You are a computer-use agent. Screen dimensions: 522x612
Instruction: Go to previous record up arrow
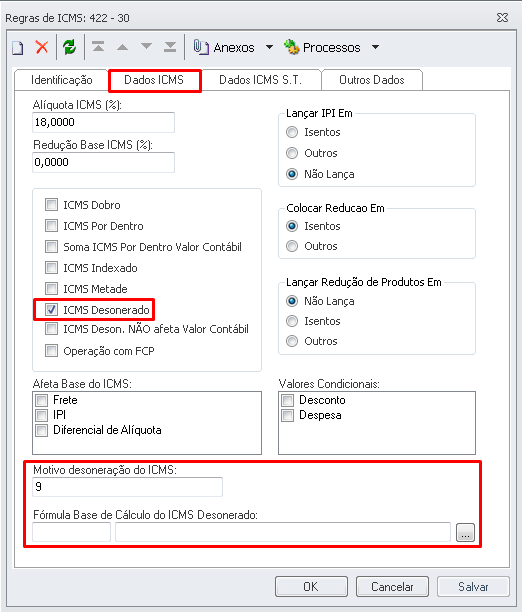coord(123,48)
